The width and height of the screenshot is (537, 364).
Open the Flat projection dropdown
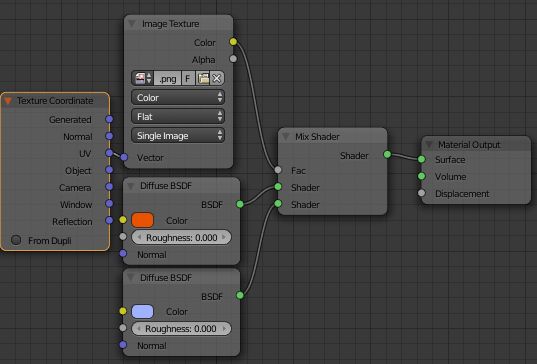click(178, 117)
